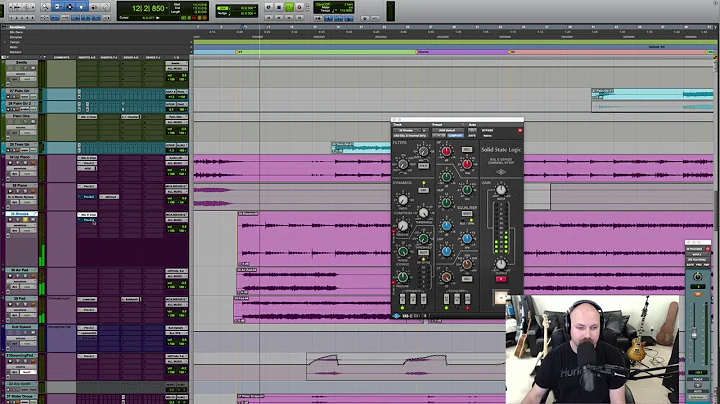Open the Rhodes track output path selector
Image resolution: width=720 pixels, height=404 pixels.
pyautogui.click(x=176, y=220)
